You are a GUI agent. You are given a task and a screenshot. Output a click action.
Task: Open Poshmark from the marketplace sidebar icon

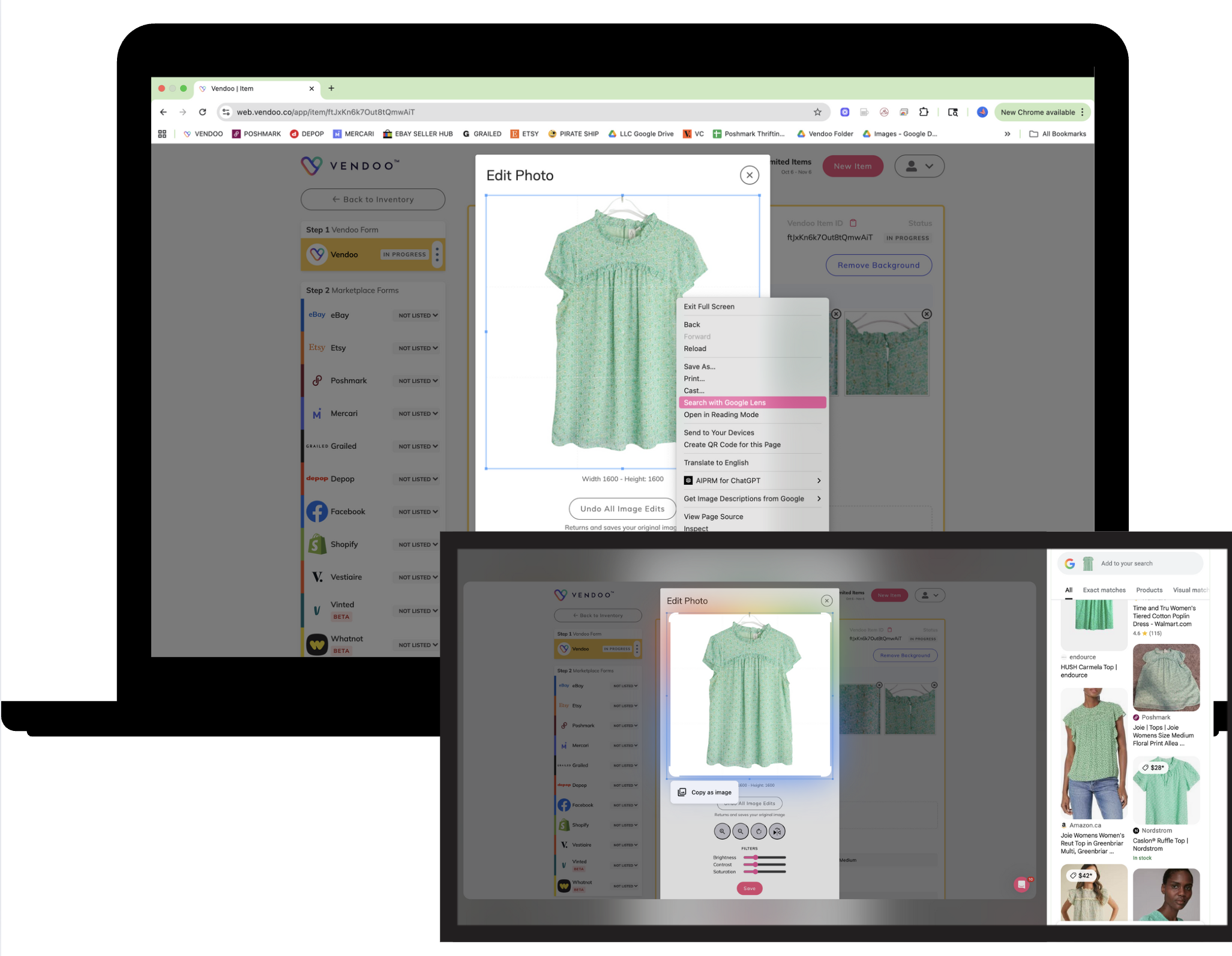(x=317, y=380)
